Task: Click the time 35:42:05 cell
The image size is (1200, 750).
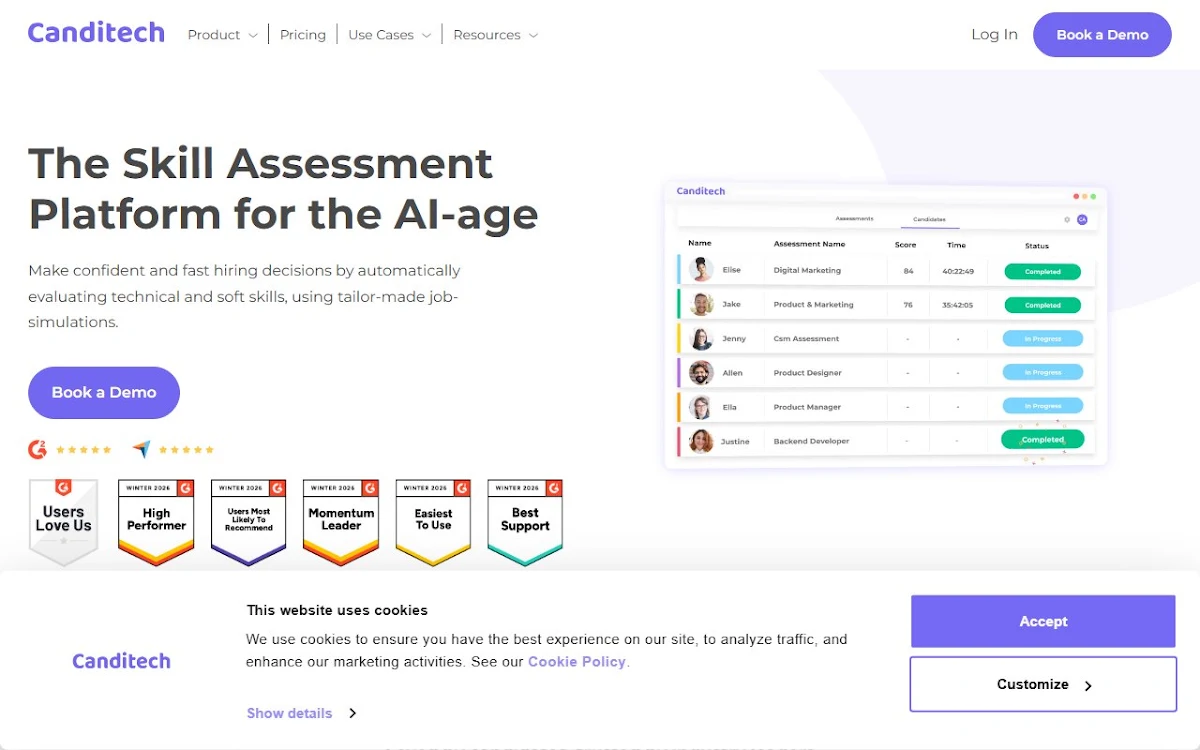Action: coord(957,305)
